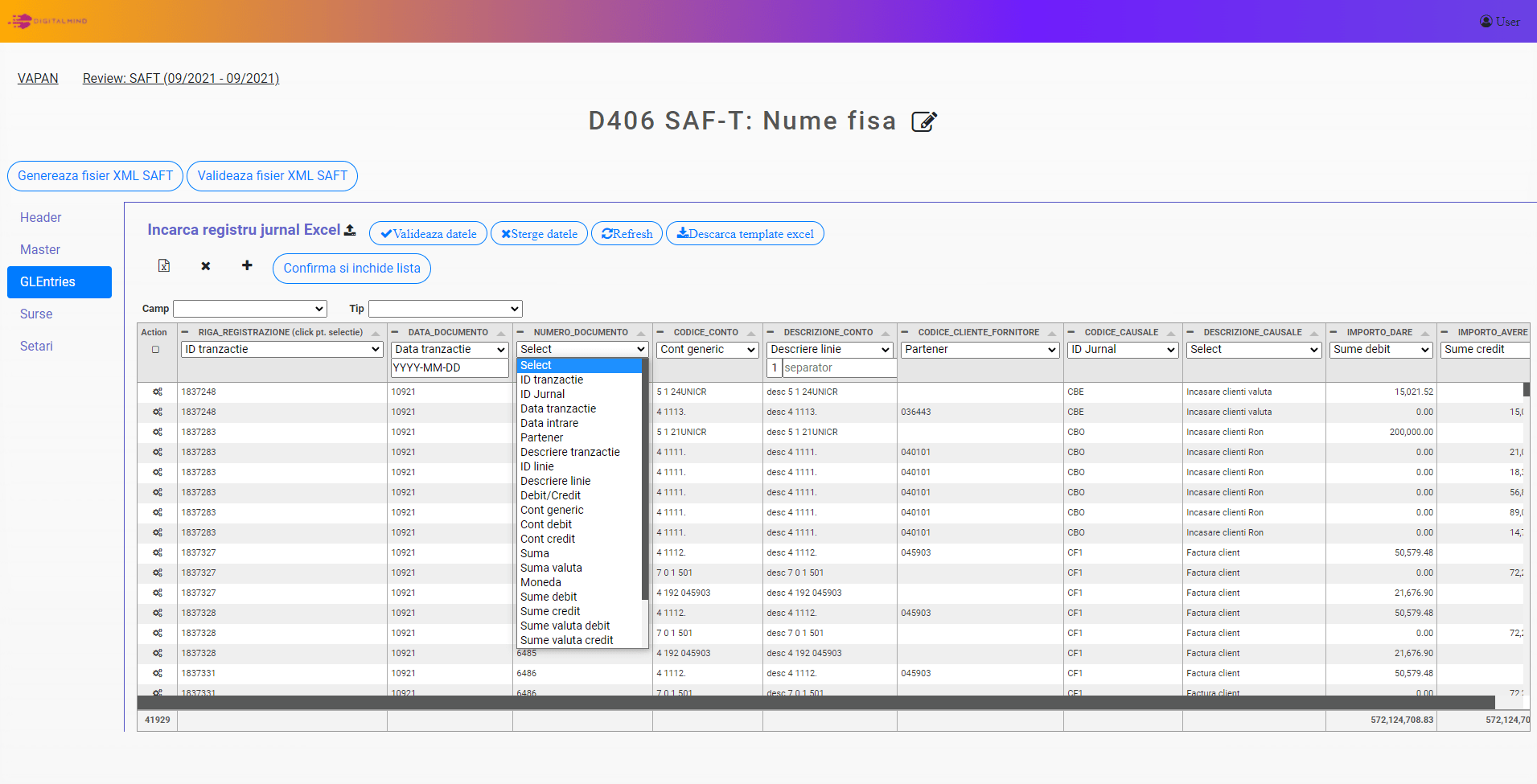The height and width of the screenshot is (784, 1537).
Task: Toggle the select-all checkbox under Action
Action: coord(156,350)
